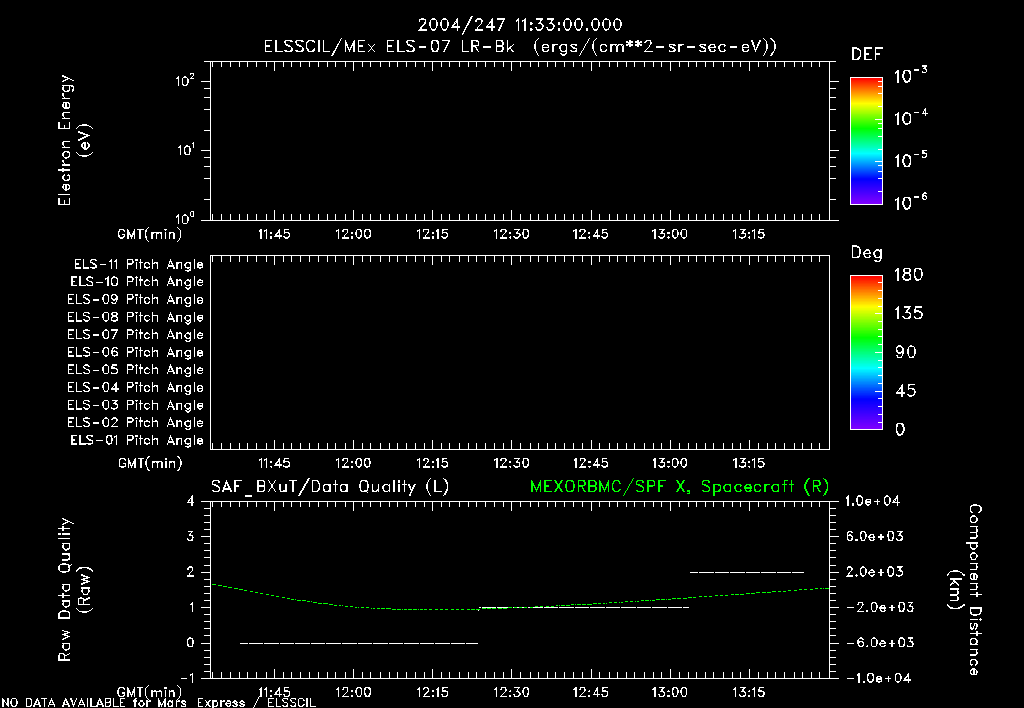Click the timestamp title 2004/247 11:33:00.000

pyautogui.click(x=520, y=25)
